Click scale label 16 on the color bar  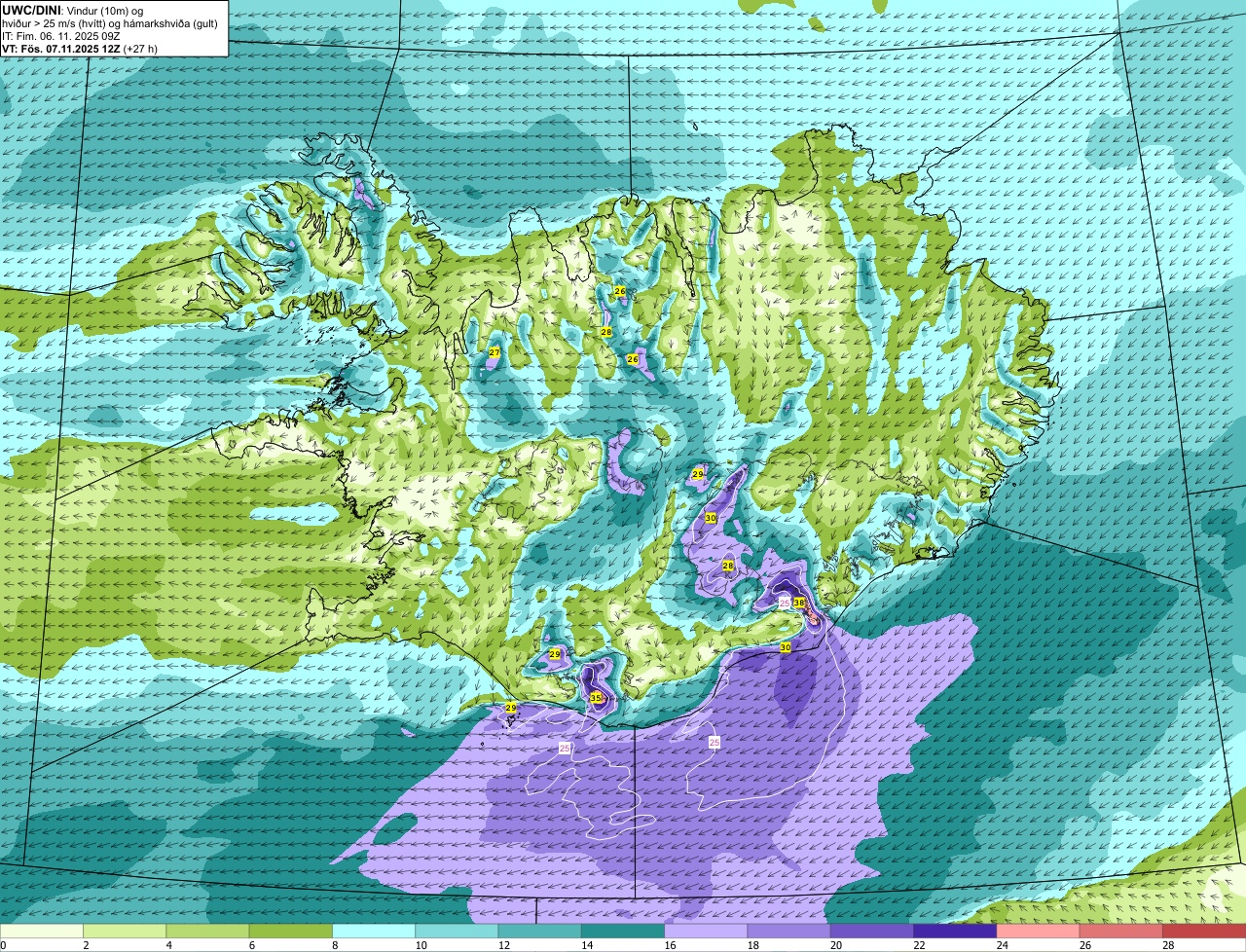pyautogui.click(x=669, y=945)
